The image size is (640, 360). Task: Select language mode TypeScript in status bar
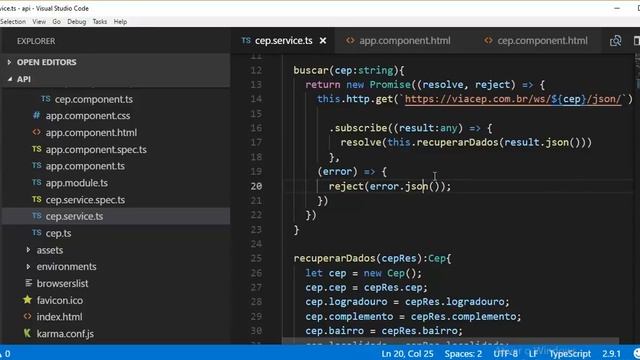click(x=570, y=353)
